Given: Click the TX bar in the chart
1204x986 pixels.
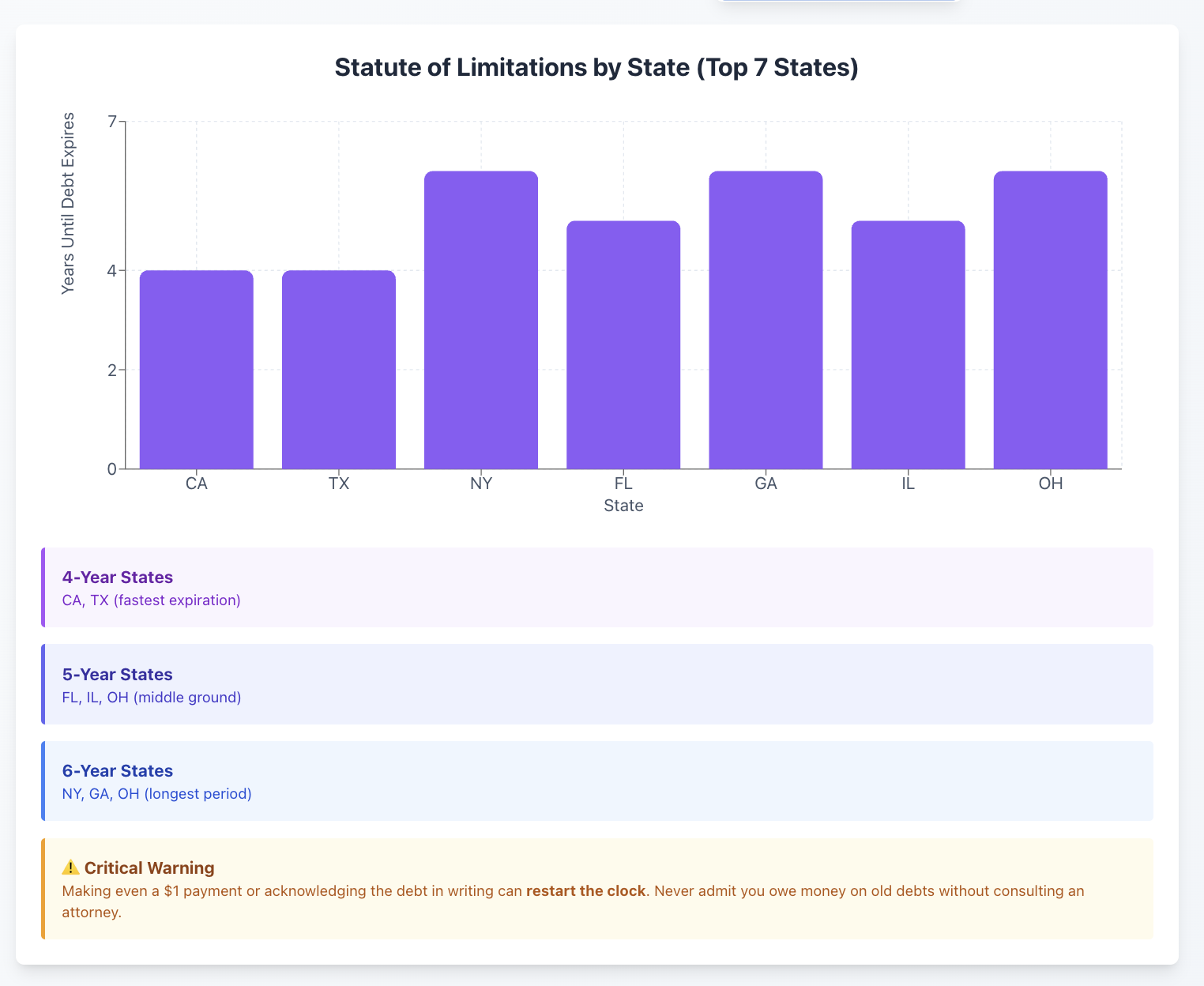Looking at the screenshot, I should point(339,370).
